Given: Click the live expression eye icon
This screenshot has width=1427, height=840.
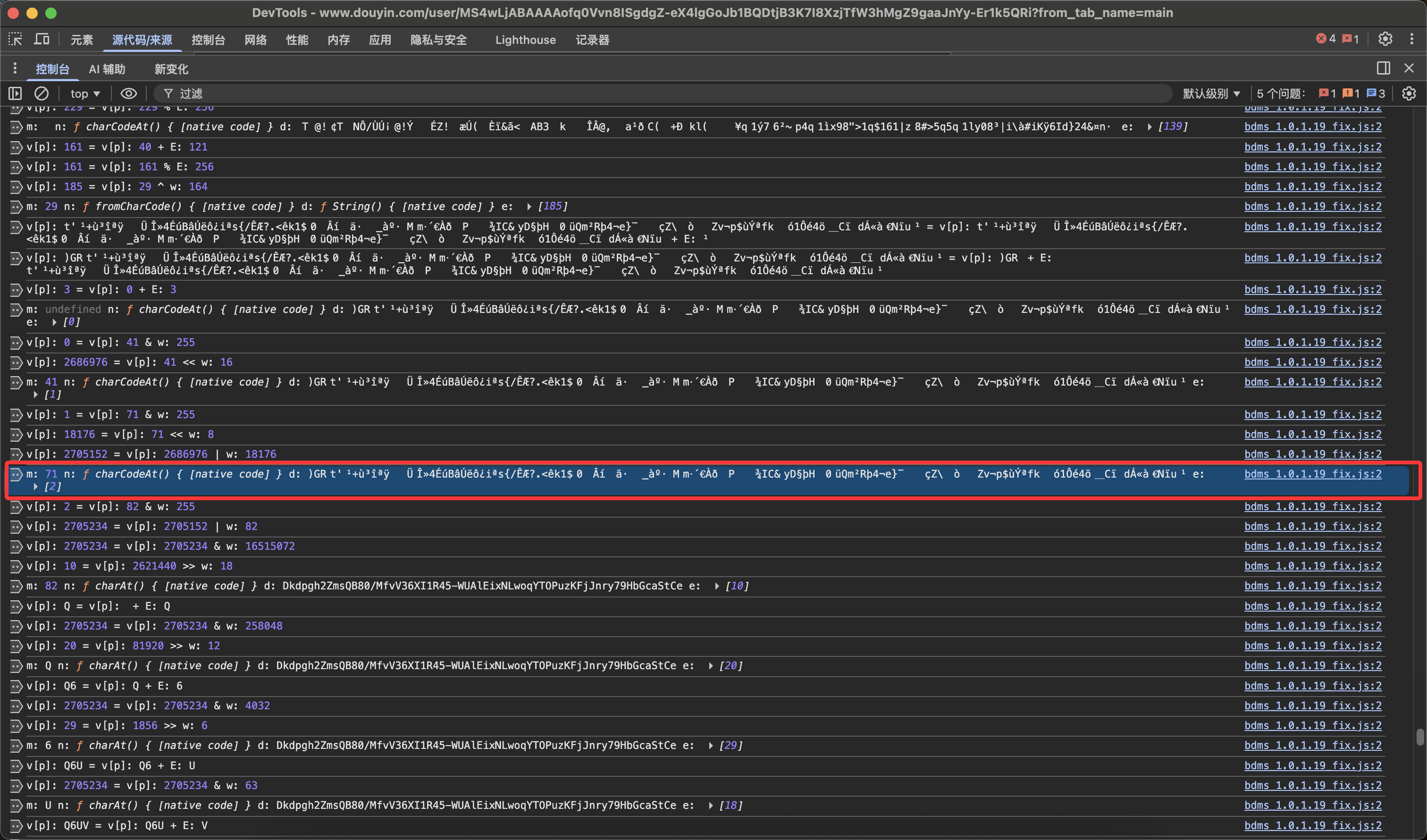Looking at the screenshot, I should (x=128, y=93).
